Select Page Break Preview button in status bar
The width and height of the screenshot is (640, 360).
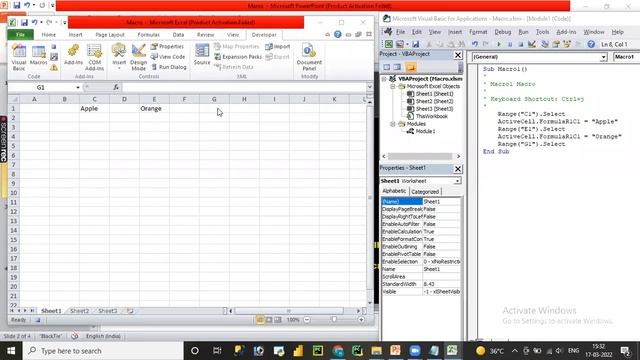[x=278, y=320]
